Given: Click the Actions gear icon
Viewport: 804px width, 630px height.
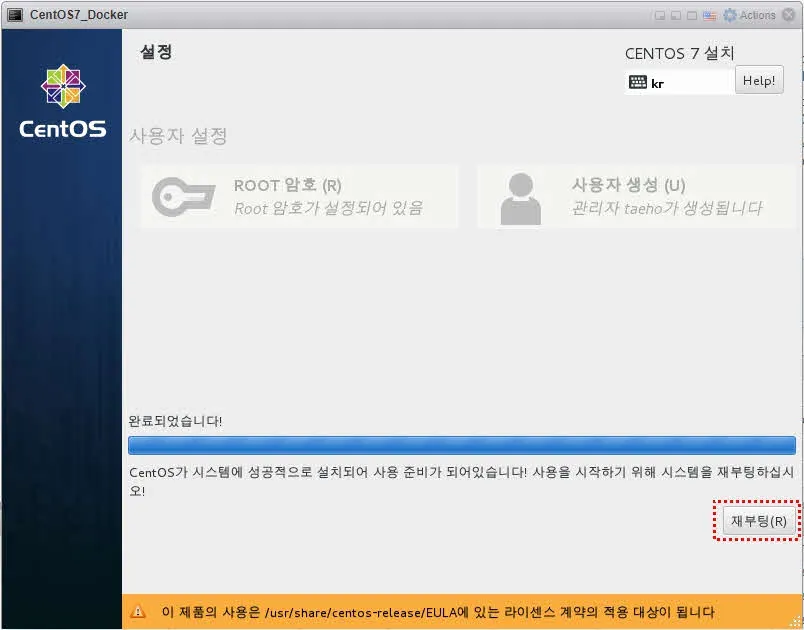Looking at the screenshot, I should coord(730,15).
